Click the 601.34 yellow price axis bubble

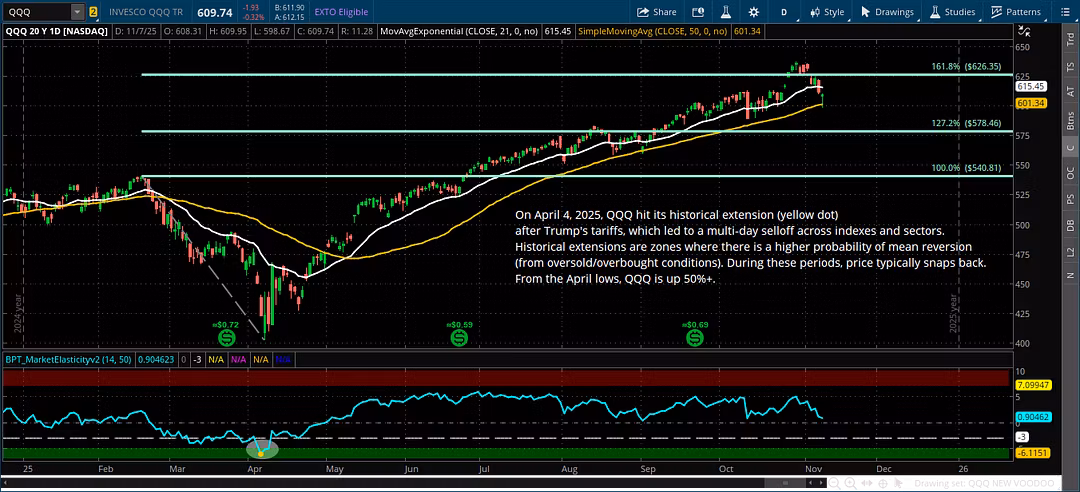click(1030, 103)
